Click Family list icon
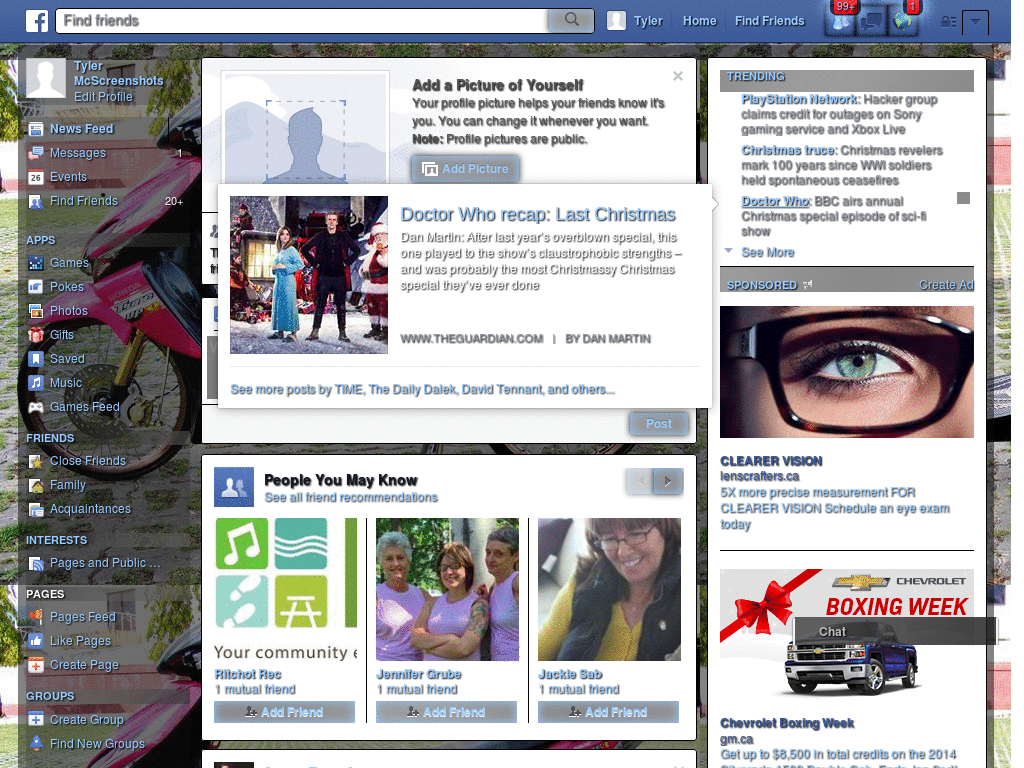This screenshot has height=768, width=1024. pyautogui.click(x=36, y=485)
